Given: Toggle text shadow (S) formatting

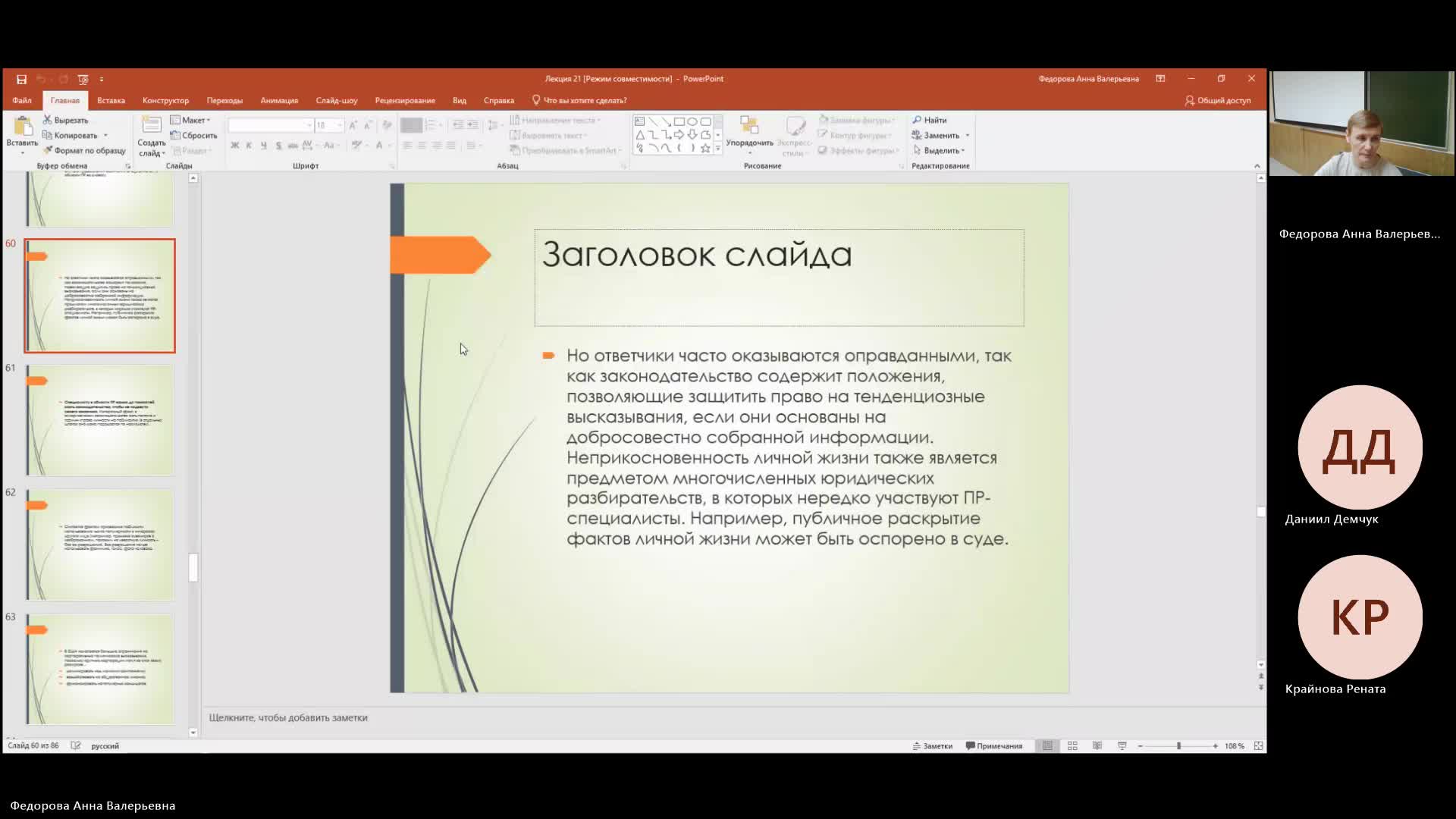Looking at the screenshot, I should click(278, 145).
